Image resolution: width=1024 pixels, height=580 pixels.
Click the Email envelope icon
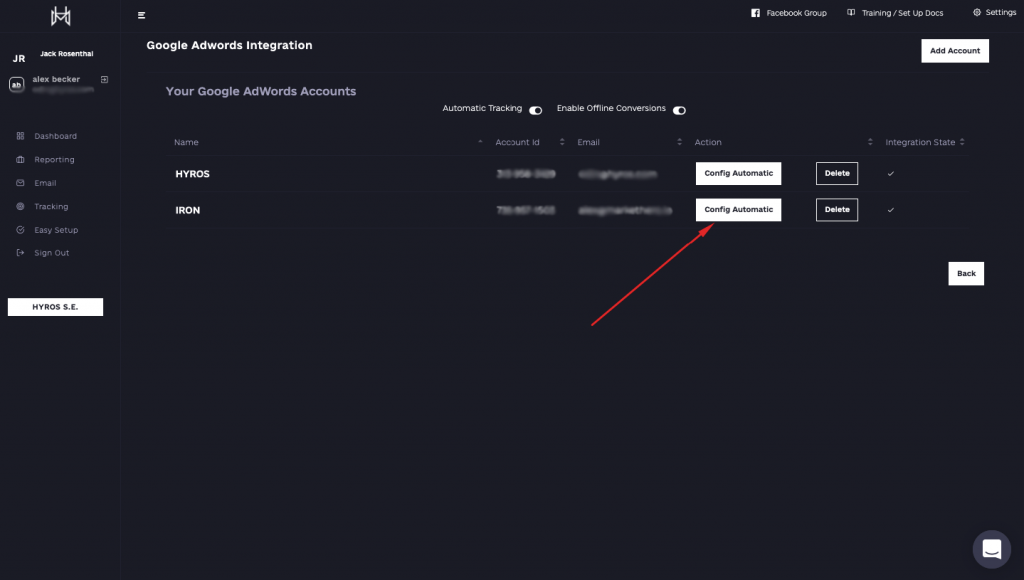(20, 183)
